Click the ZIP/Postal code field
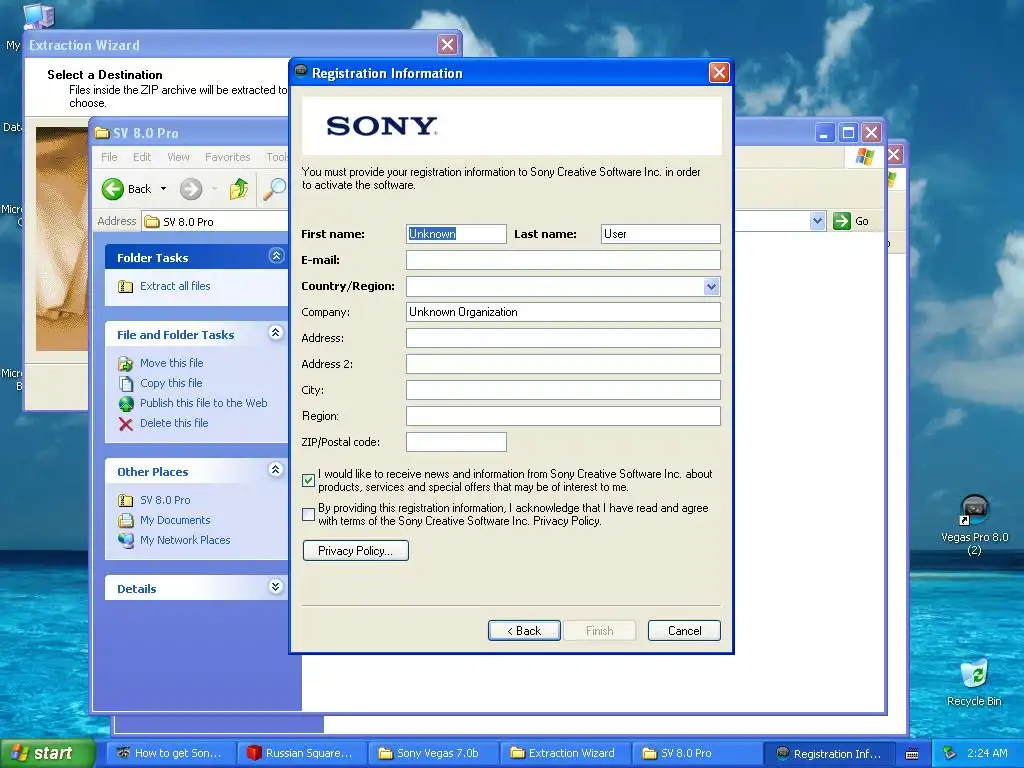Screen dimensions: 1024x768 (x=456, y=442)
